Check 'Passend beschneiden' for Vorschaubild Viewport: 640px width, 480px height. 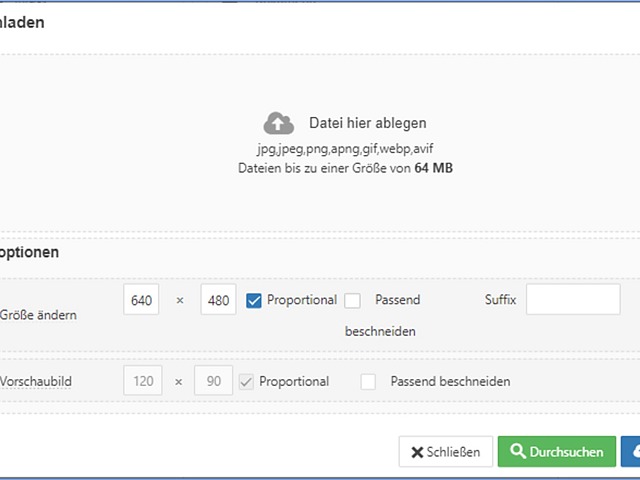point(369,381)
